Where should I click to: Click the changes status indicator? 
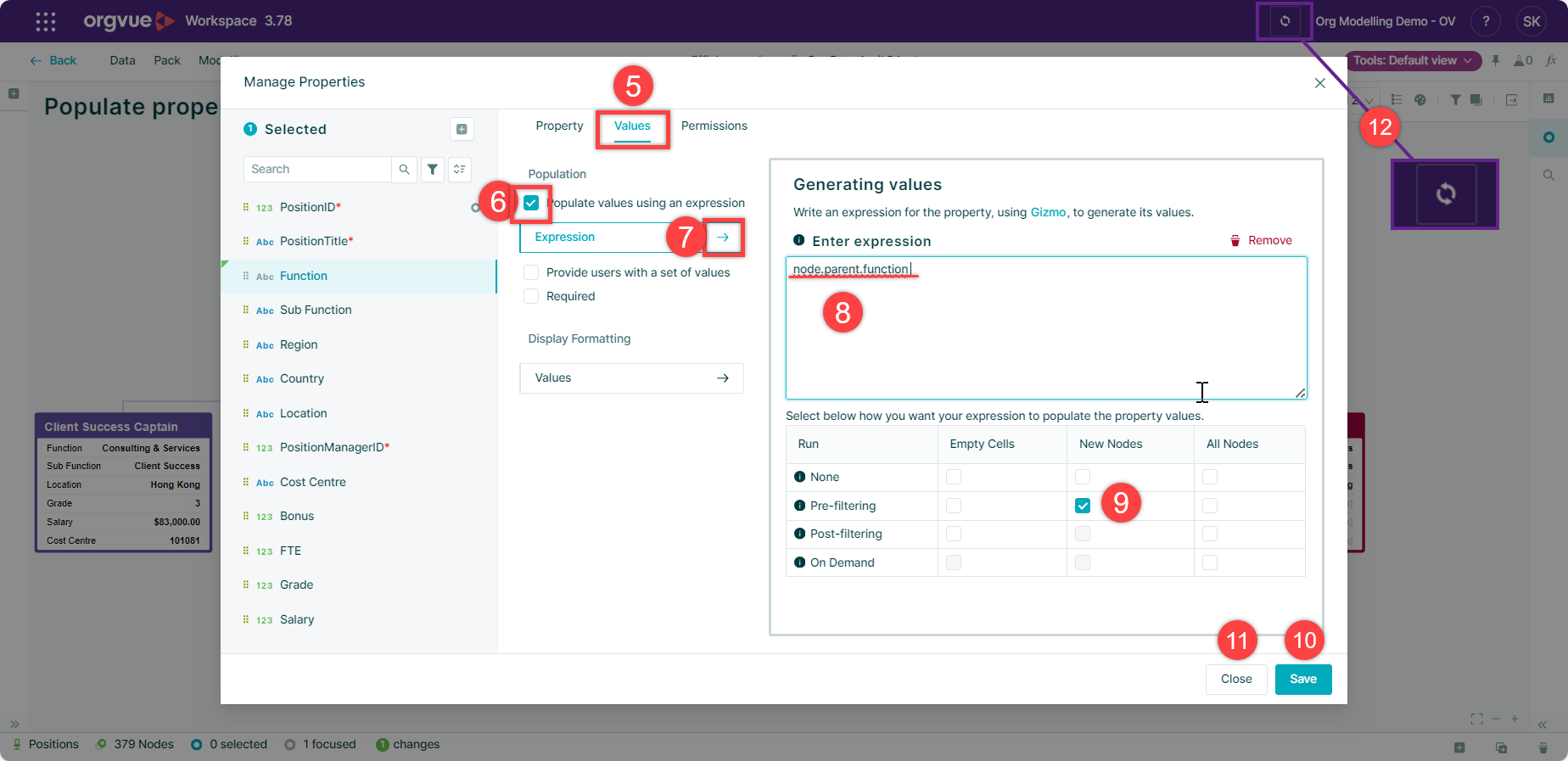408,744
